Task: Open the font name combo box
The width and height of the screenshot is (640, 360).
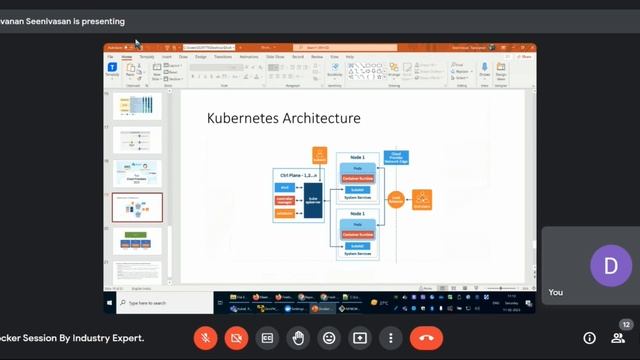Action: (213, 67)
